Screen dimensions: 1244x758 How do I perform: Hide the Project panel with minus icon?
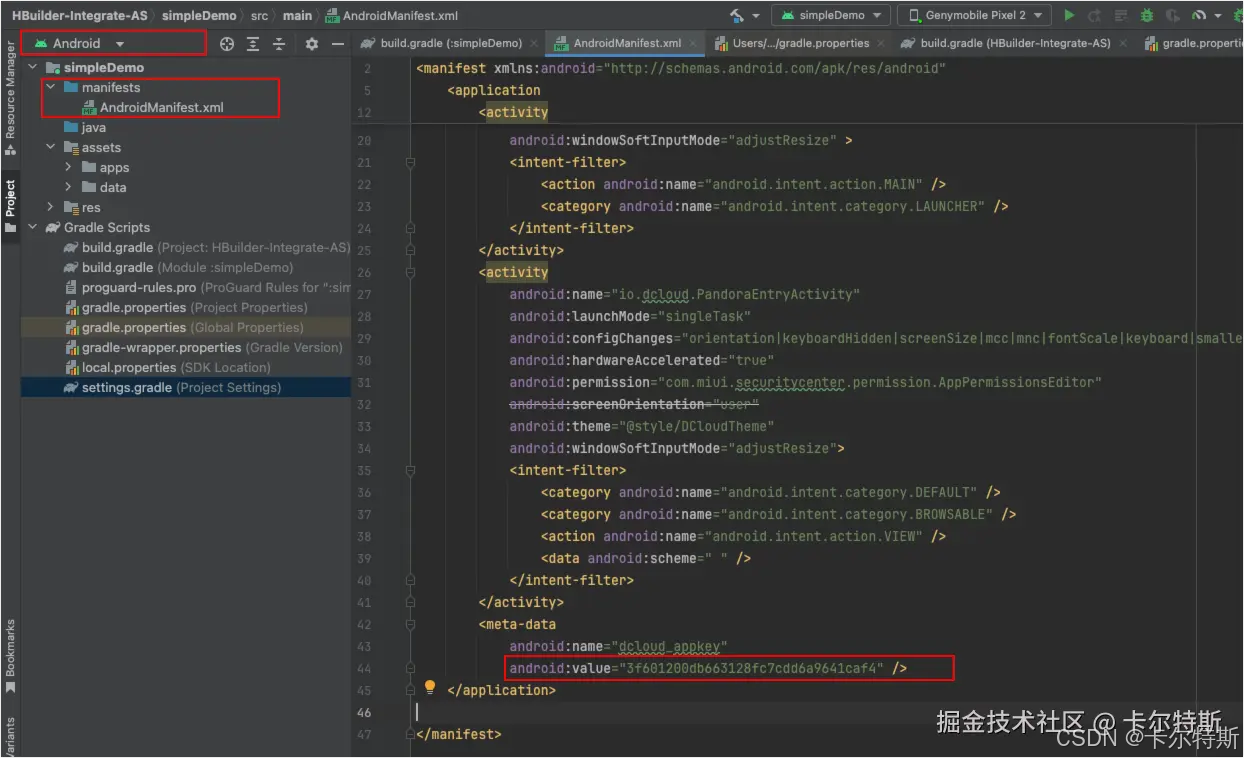pyautogui.click(x=338, y=44)
